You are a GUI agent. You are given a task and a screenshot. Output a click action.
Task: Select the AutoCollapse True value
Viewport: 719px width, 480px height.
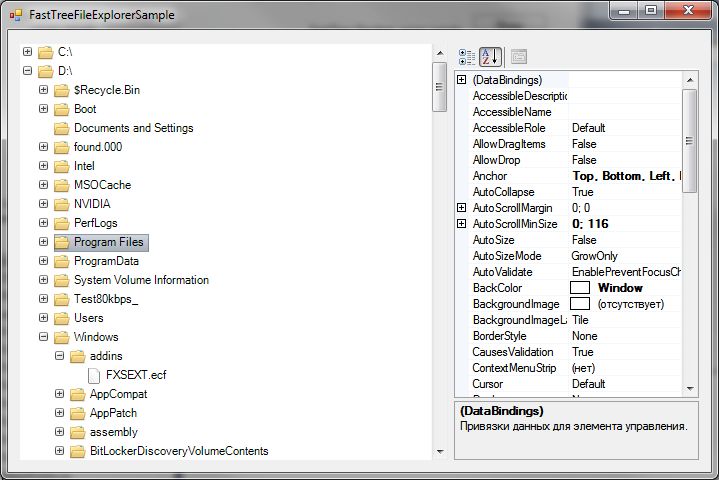click(x=583, y=192)
